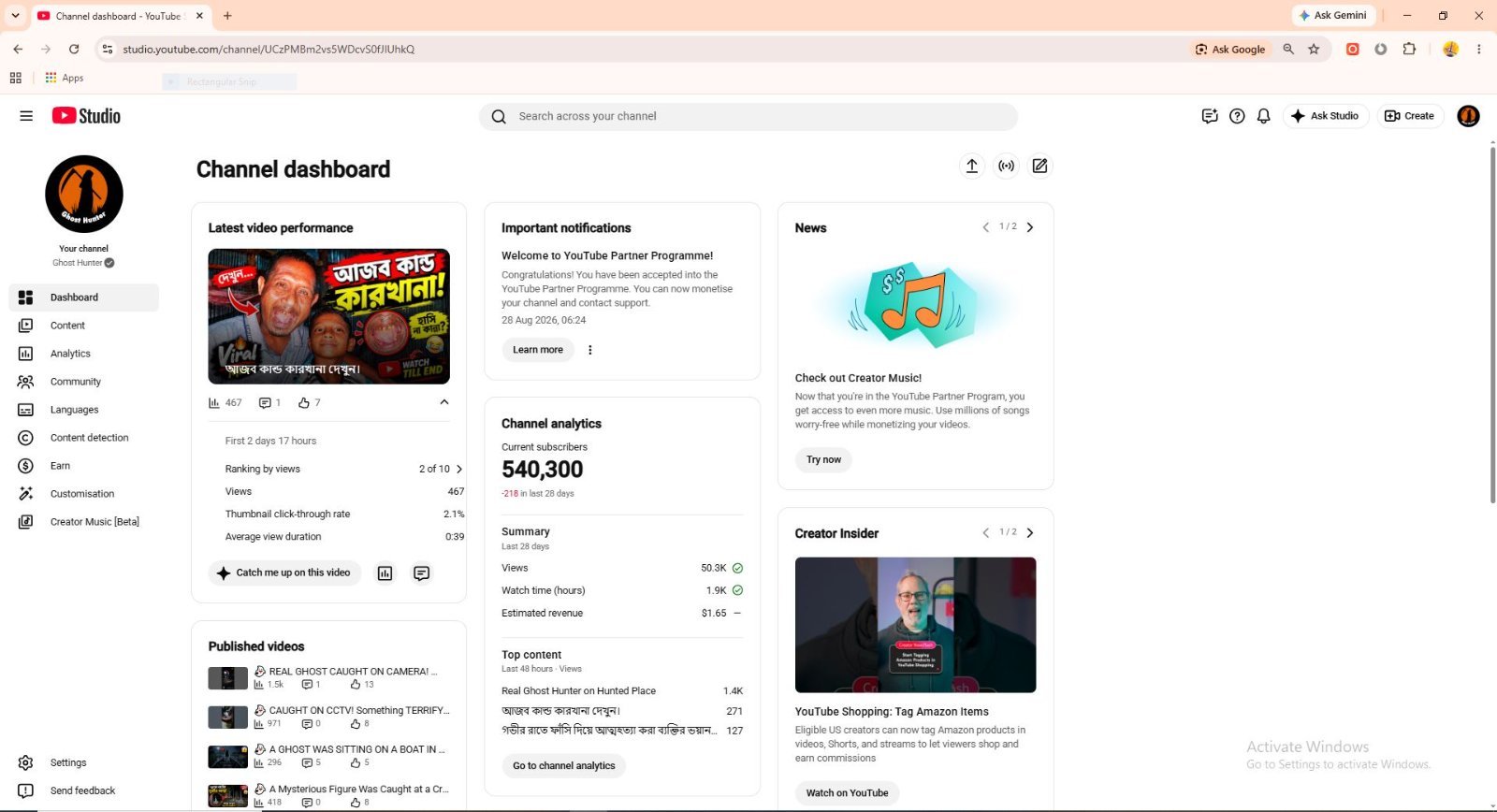Click the site information icon in address bar
Screen dimensions: 1497x812
[x=107, y=49]
